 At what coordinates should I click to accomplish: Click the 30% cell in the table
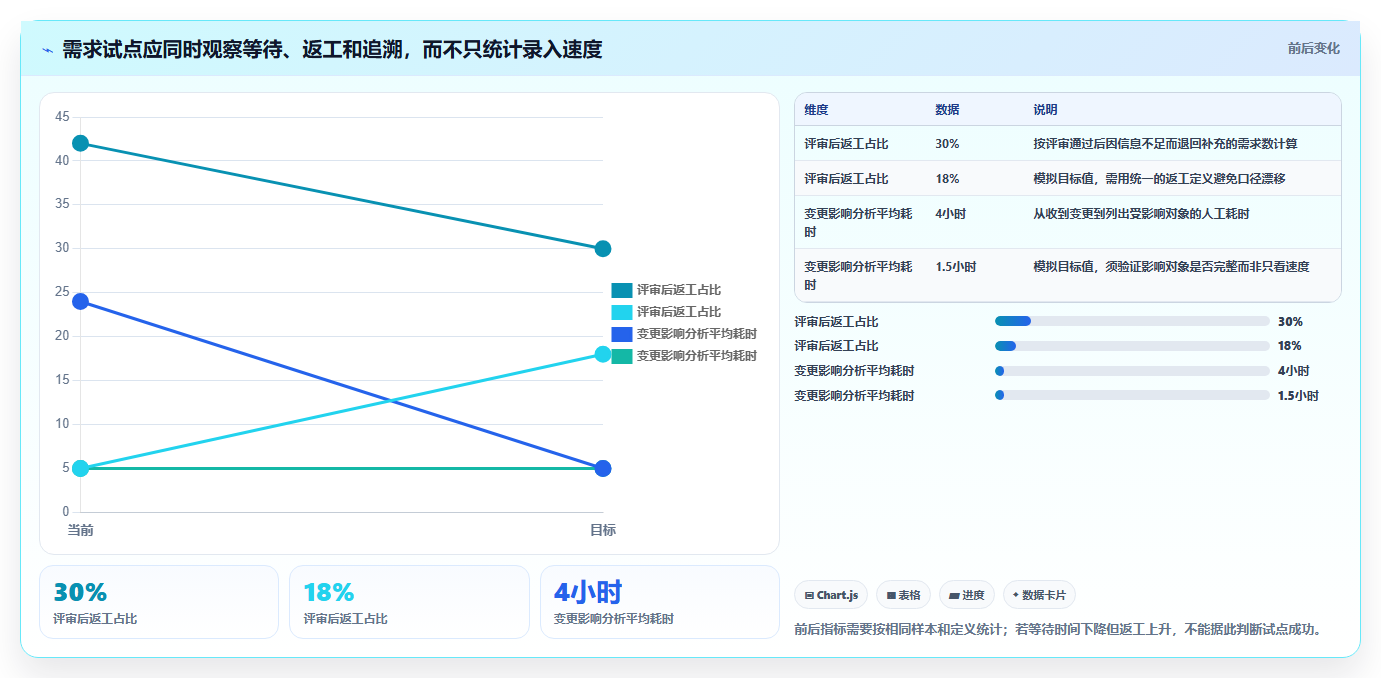(x=947, y=144)
